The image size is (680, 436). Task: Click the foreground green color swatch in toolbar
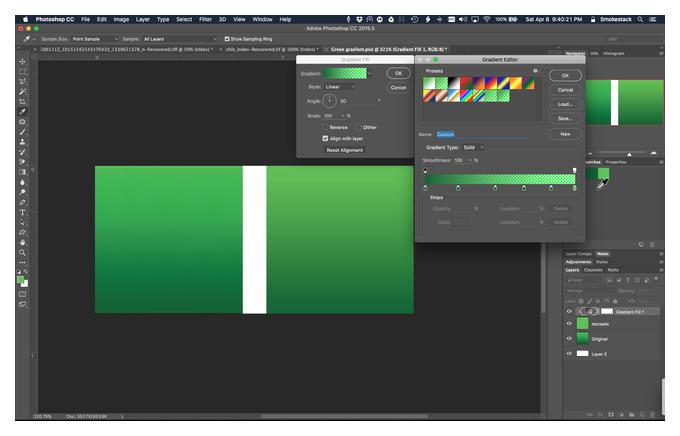coord(20,280)
